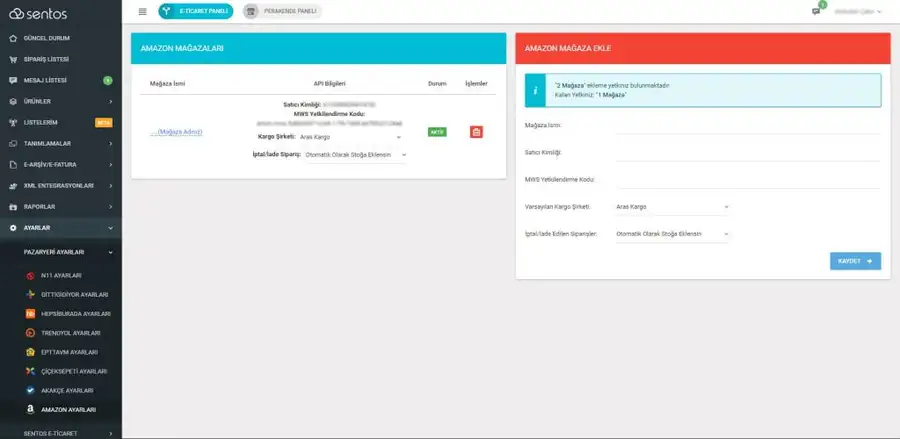This screenshot has height=439, width=900.
Task: Expand the Sentos E-Ticaret section
Action: 61,433
